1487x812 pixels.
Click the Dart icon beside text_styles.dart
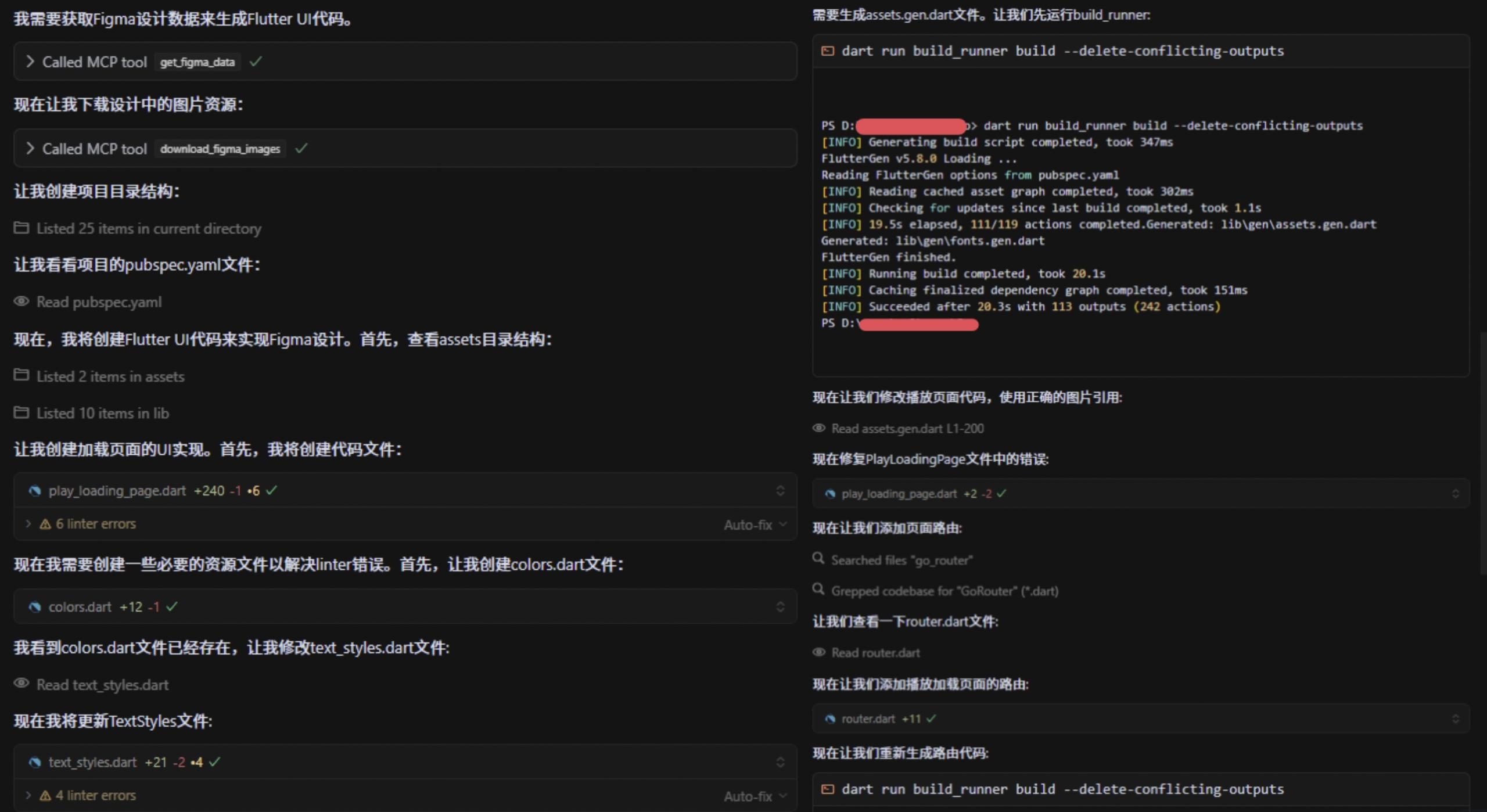coord(35,762)
